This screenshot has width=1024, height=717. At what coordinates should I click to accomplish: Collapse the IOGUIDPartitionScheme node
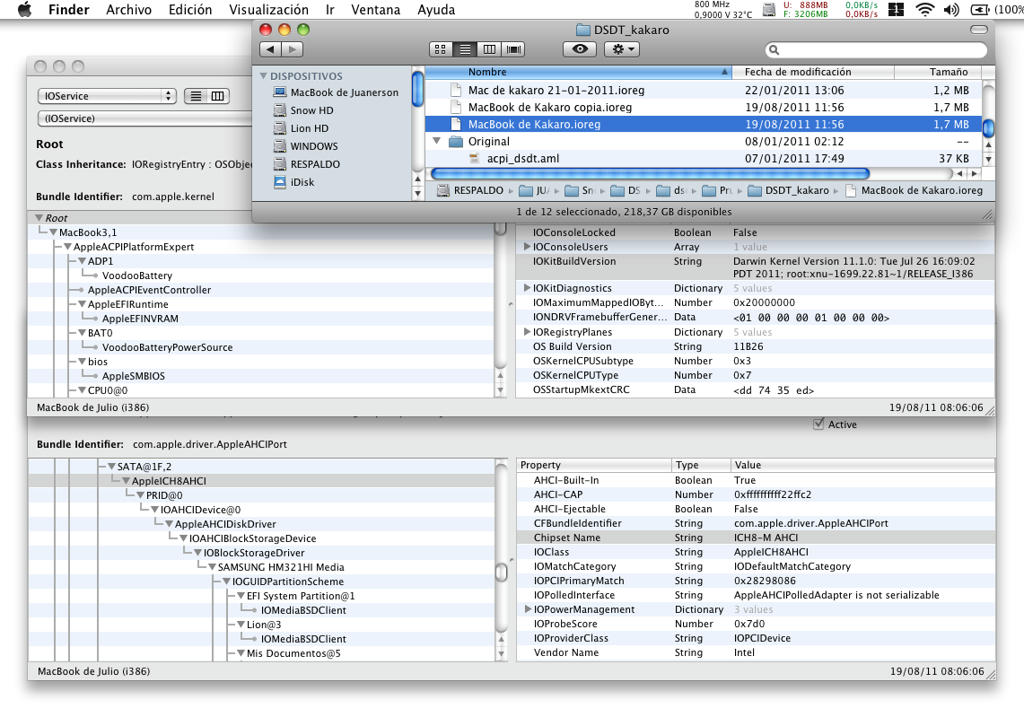point(226,581)
